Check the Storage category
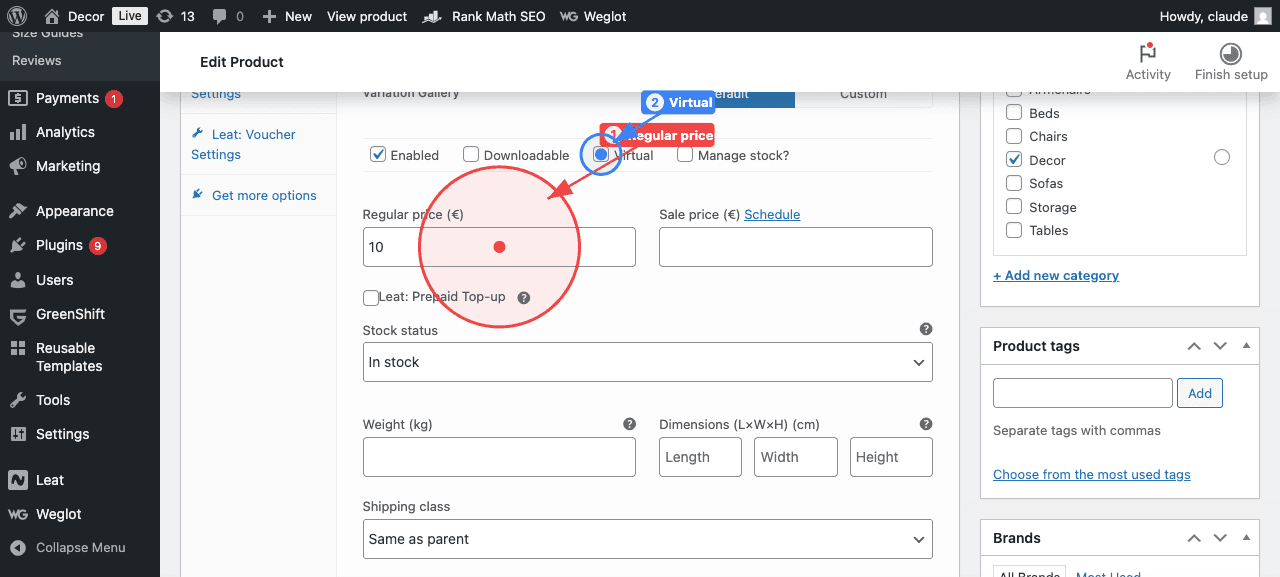This screenshot has height=577, width=1280. pyautogui.click(x=1014, y=207)
